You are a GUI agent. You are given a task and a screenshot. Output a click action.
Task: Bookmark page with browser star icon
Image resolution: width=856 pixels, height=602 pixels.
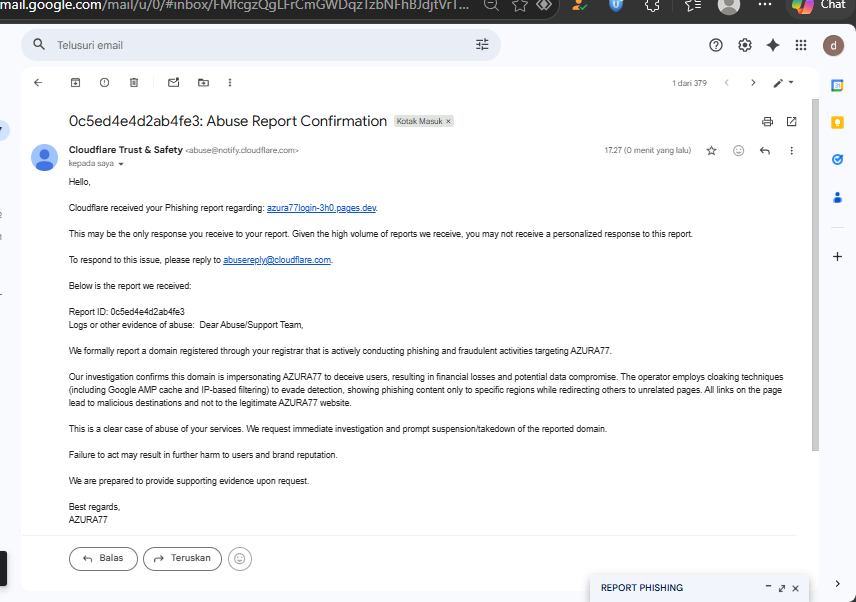(x=520, y=5)
